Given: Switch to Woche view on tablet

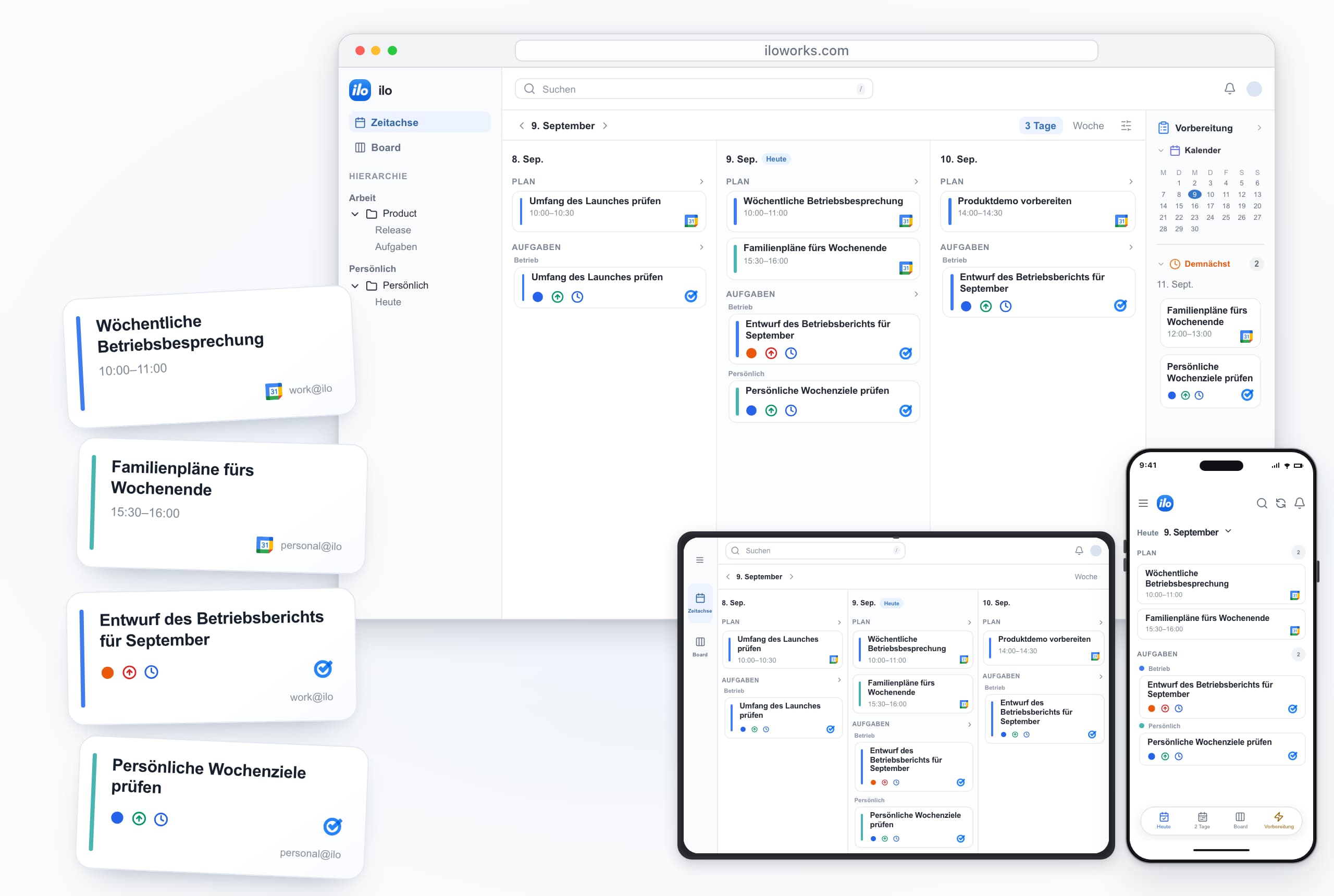Looking at the screenshot, I should pyautogui.click(x=1085, y=577).
